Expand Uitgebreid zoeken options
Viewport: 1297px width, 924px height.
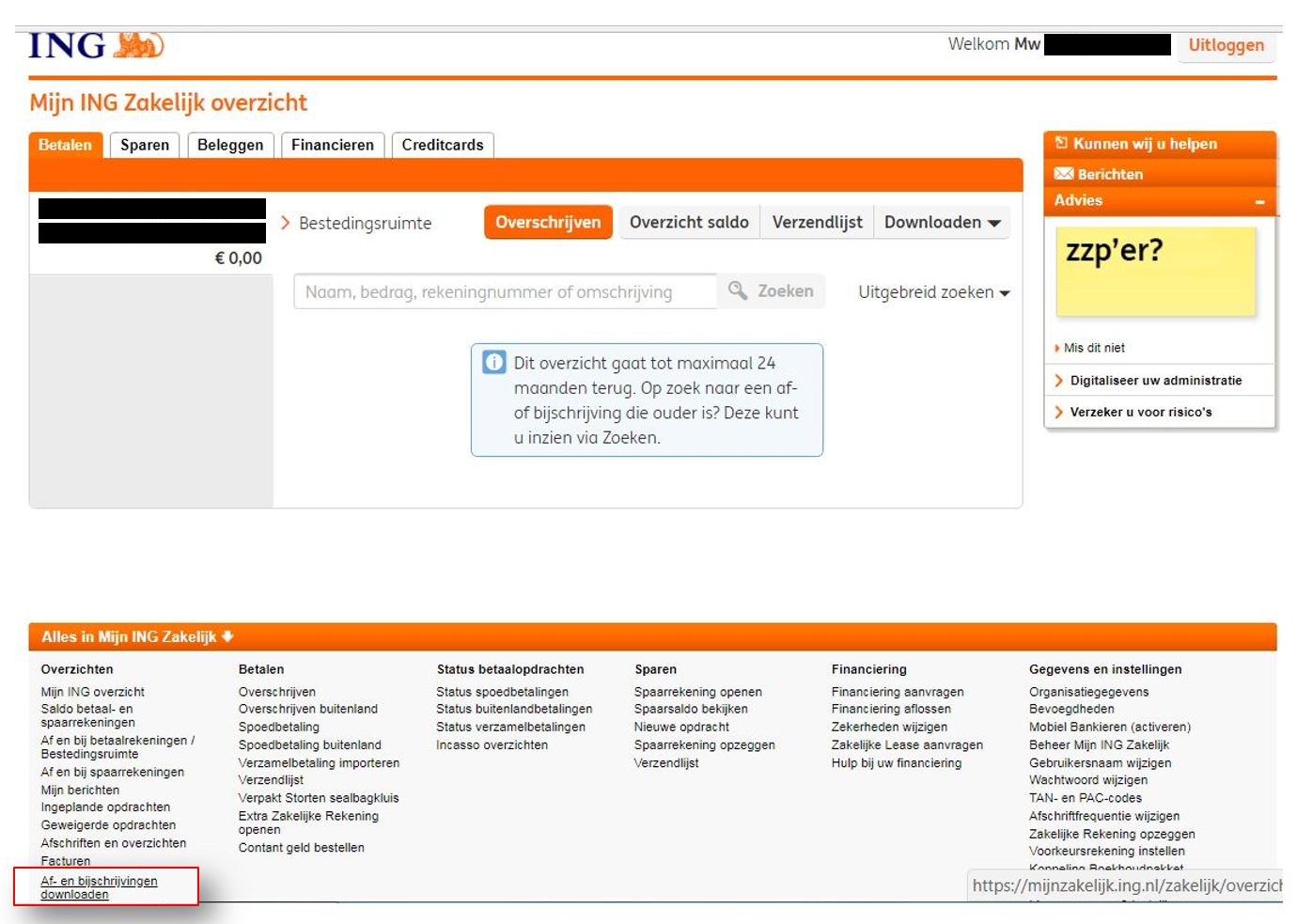933,292
